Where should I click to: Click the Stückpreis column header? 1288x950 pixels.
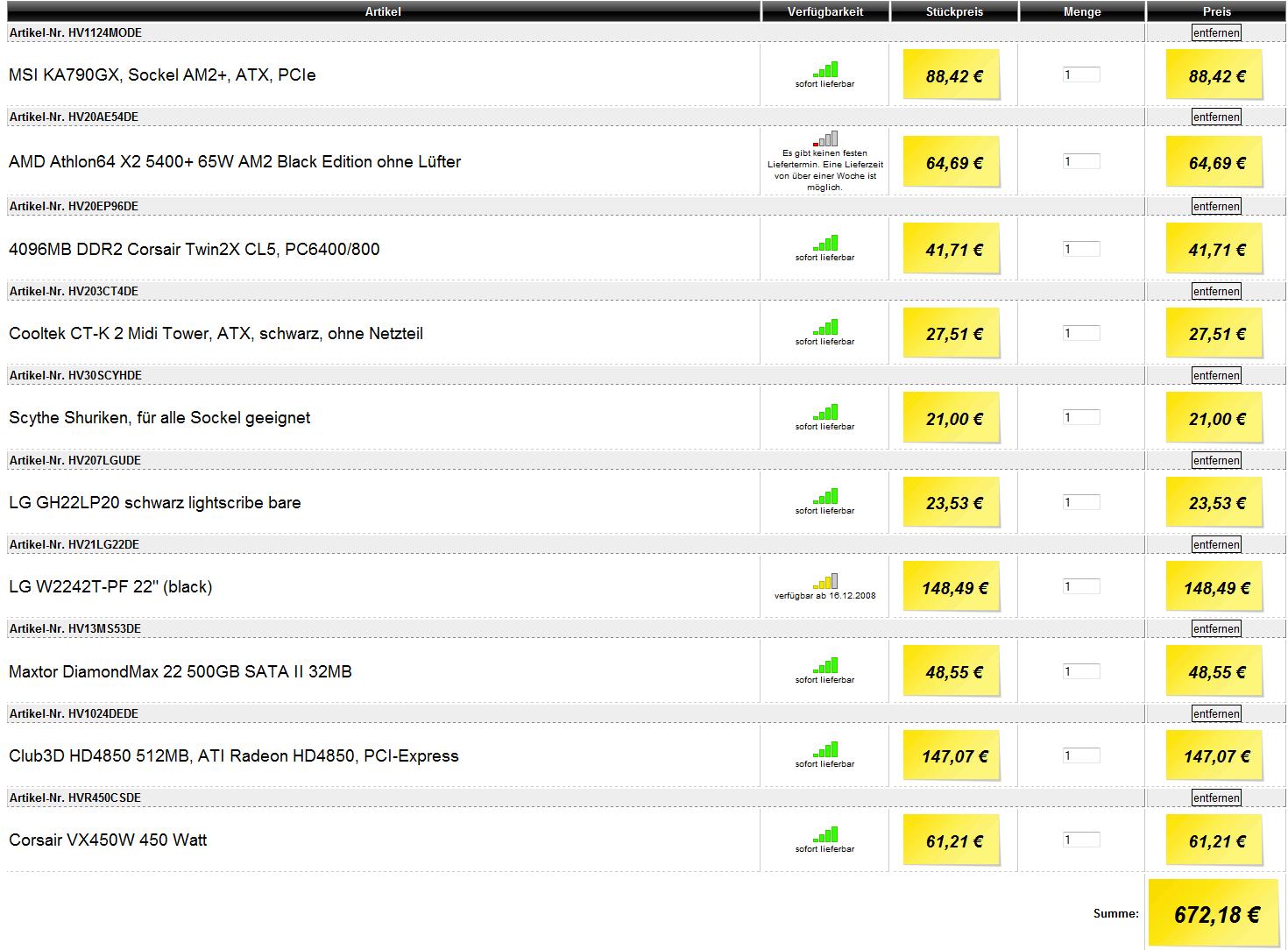tap(954, 11)
